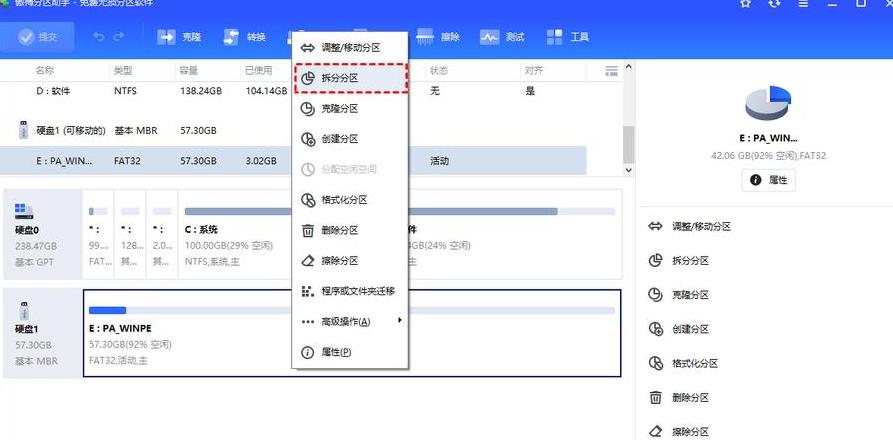Click 克隆分区 in the right panel
Viewport: 893px width, 440px height.
pyautogui.click(x=679, y=295)
